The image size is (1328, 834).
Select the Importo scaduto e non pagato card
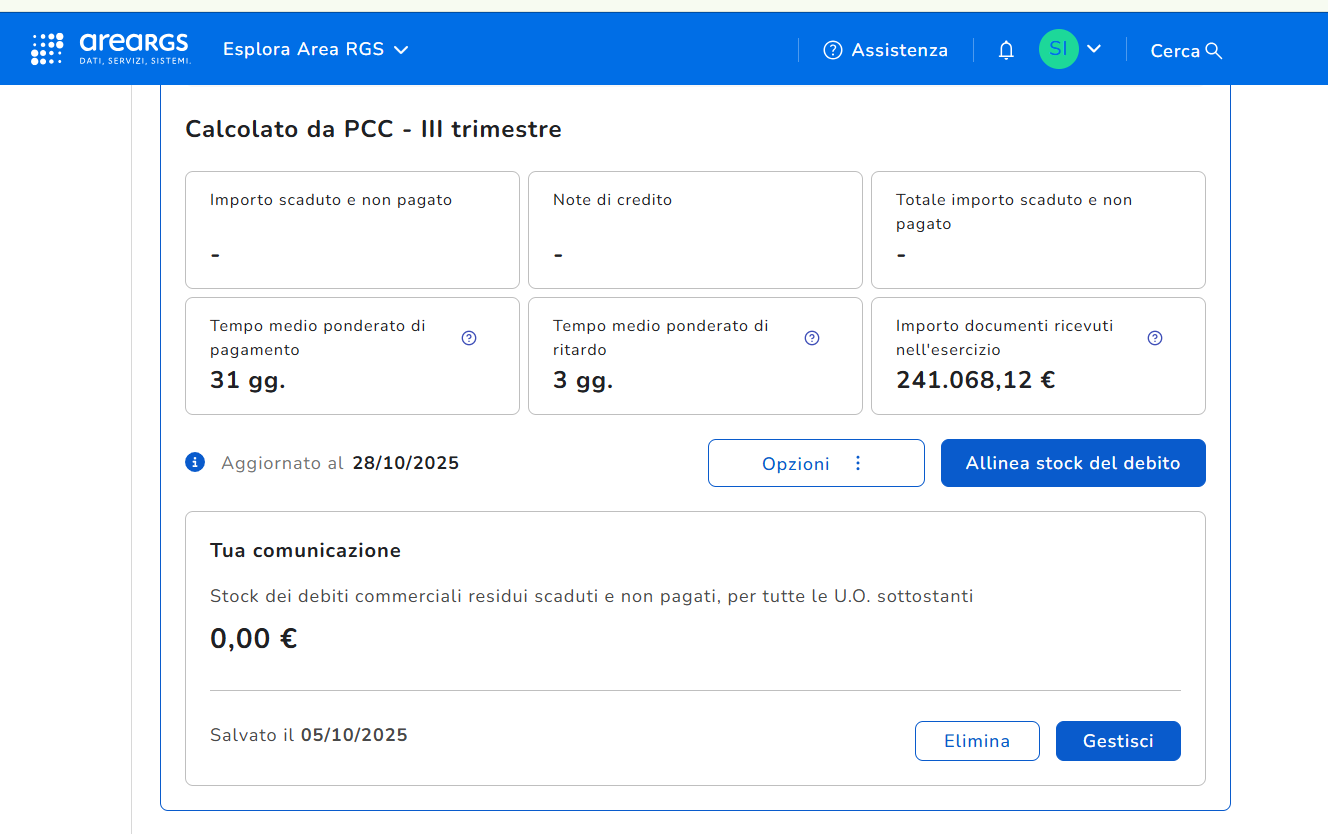click(352, 230)
